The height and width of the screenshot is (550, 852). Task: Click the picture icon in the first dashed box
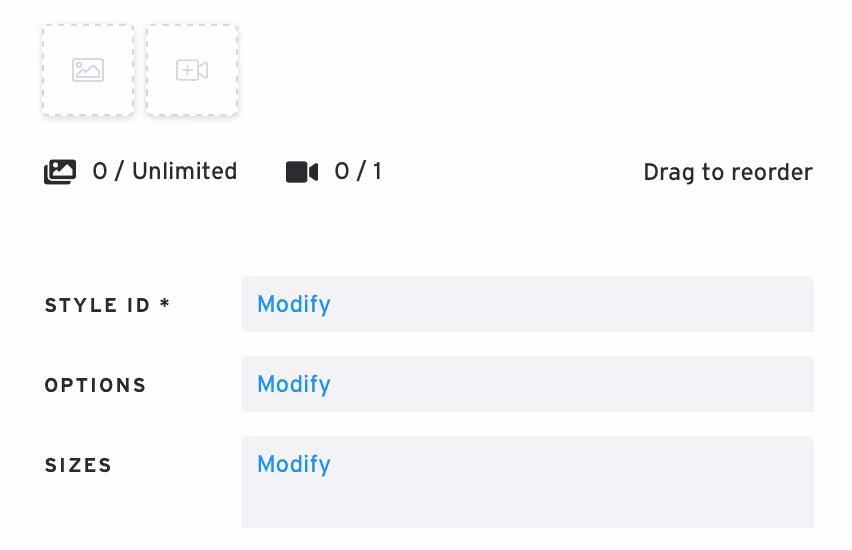pos(88,70)
